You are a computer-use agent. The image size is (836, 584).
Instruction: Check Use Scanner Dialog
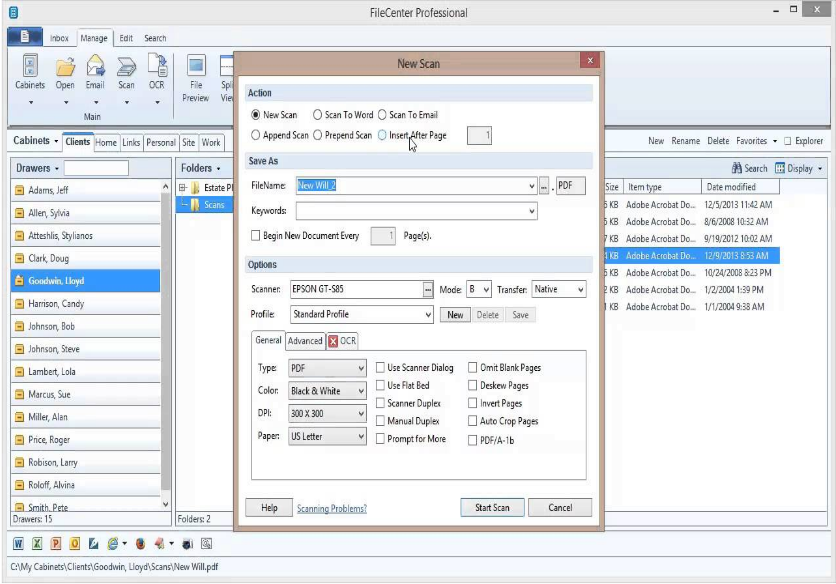pos(380,367)
